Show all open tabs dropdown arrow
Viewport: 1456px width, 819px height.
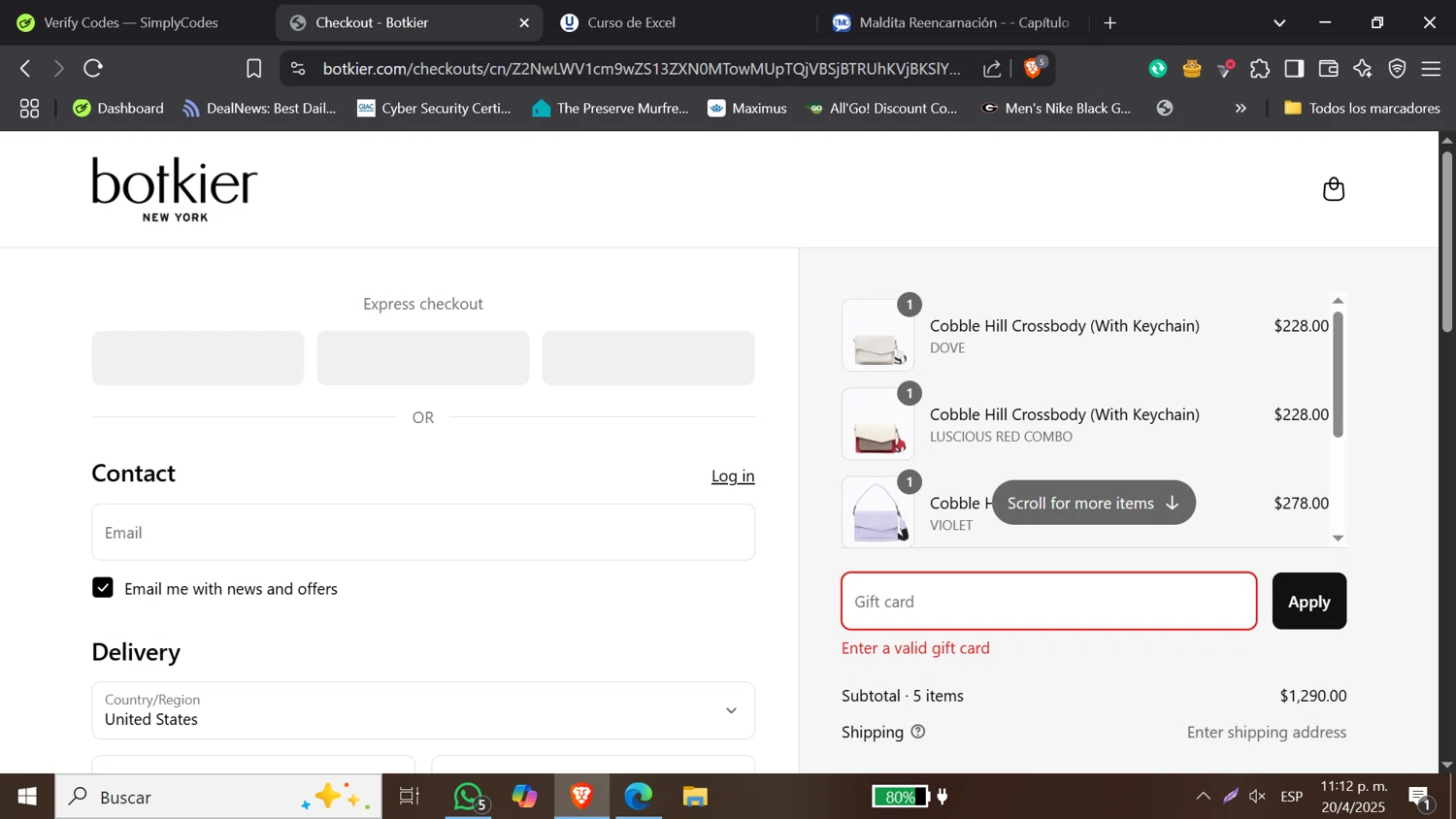tap(1279, 22)
